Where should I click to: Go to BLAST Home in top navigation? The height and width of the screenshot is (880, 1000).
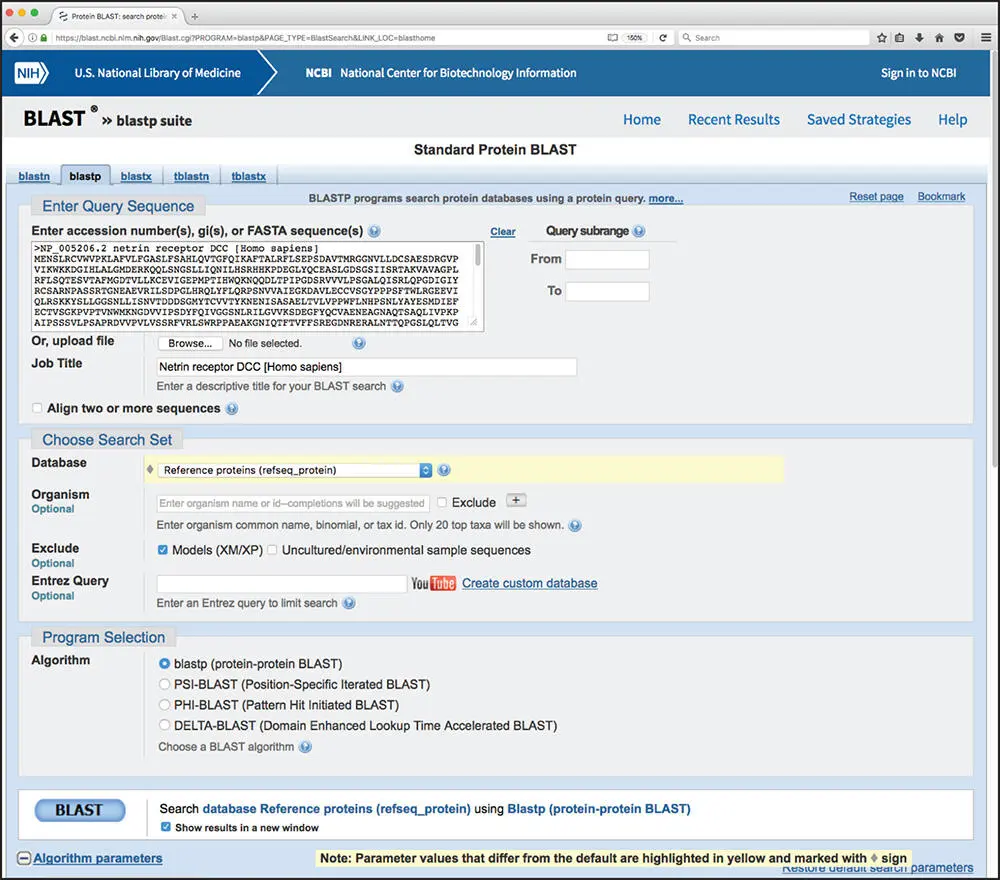click(x=642, y=120)
